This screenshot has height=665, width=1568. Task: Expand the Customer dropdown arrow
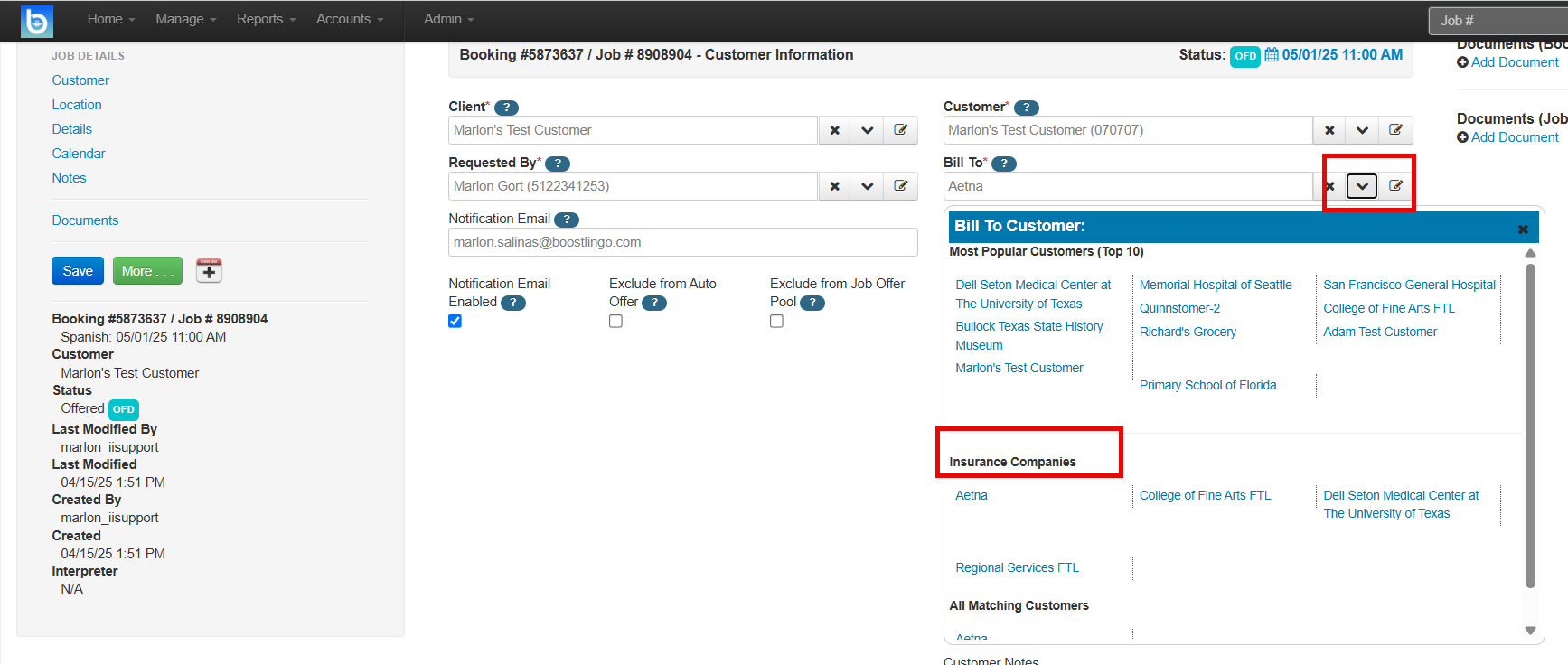(x=1362, y=130)
